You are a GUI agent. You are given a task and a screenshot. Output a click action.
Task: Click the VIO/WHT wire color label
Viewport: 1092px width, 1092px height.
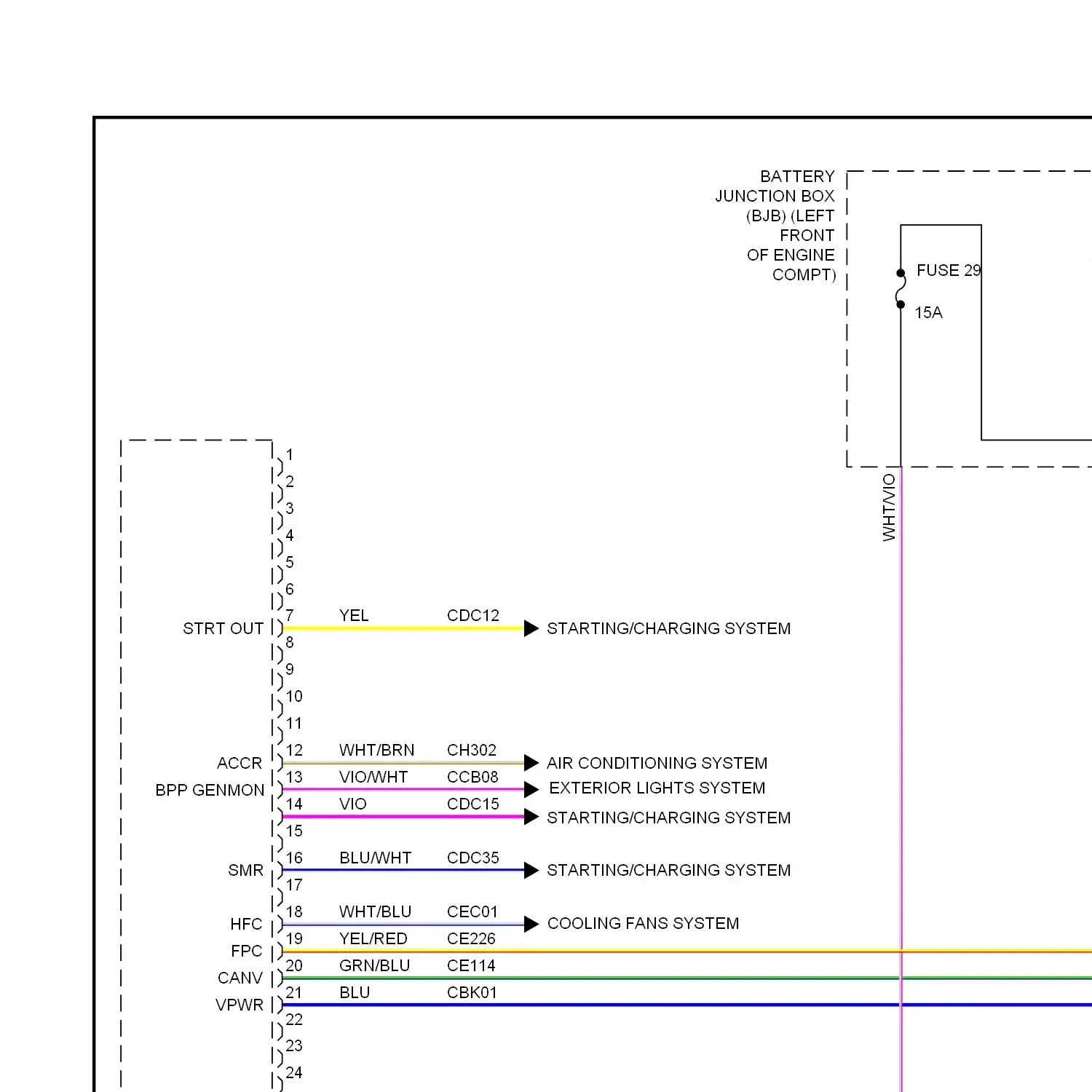[x=373, y=778]
